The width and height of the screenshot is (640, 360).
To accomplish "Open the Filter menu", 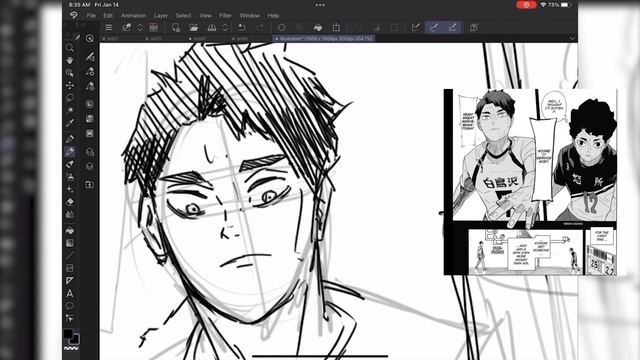I will point(225,16).
